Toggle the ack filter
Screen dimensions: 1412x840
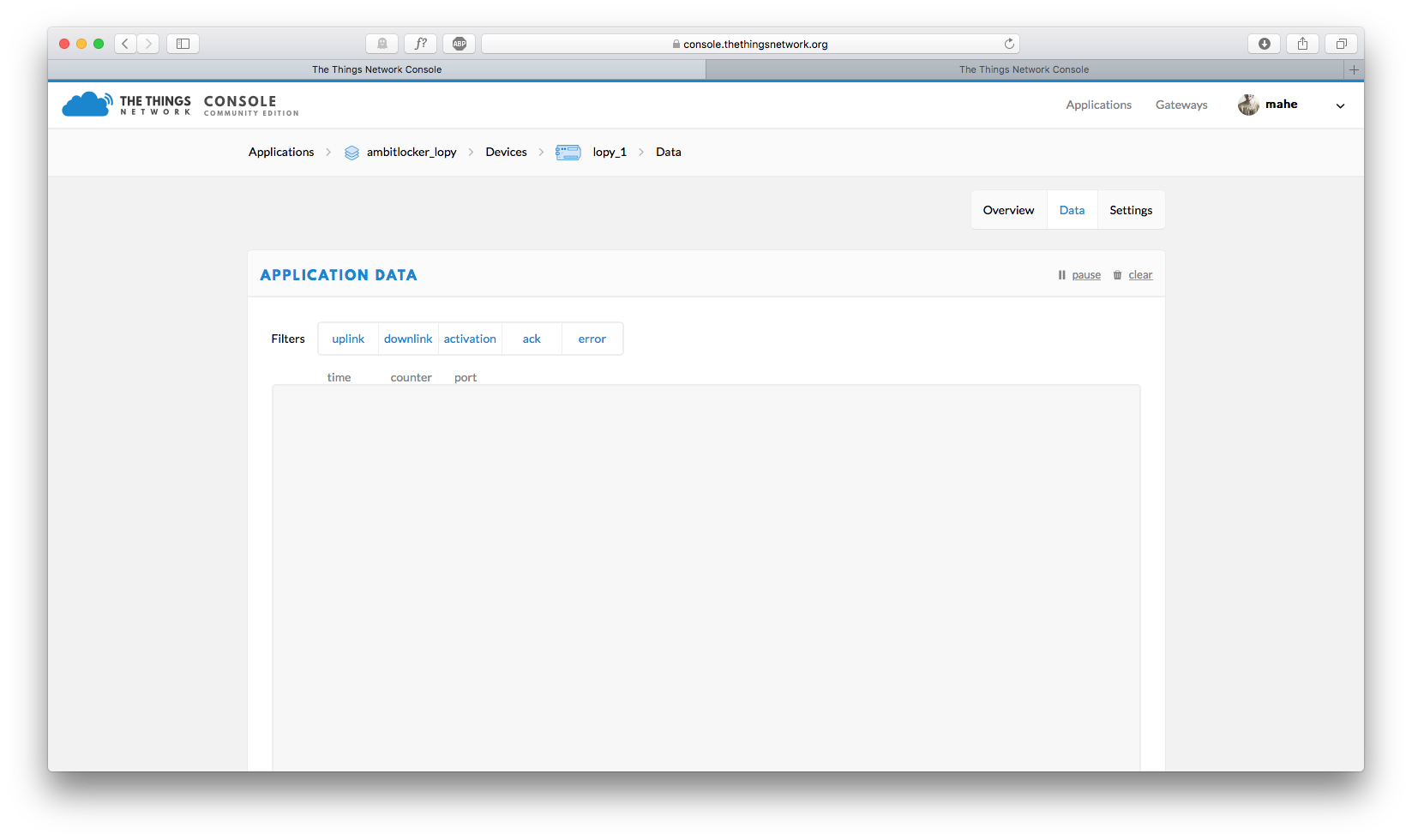(x=532, y=339)
